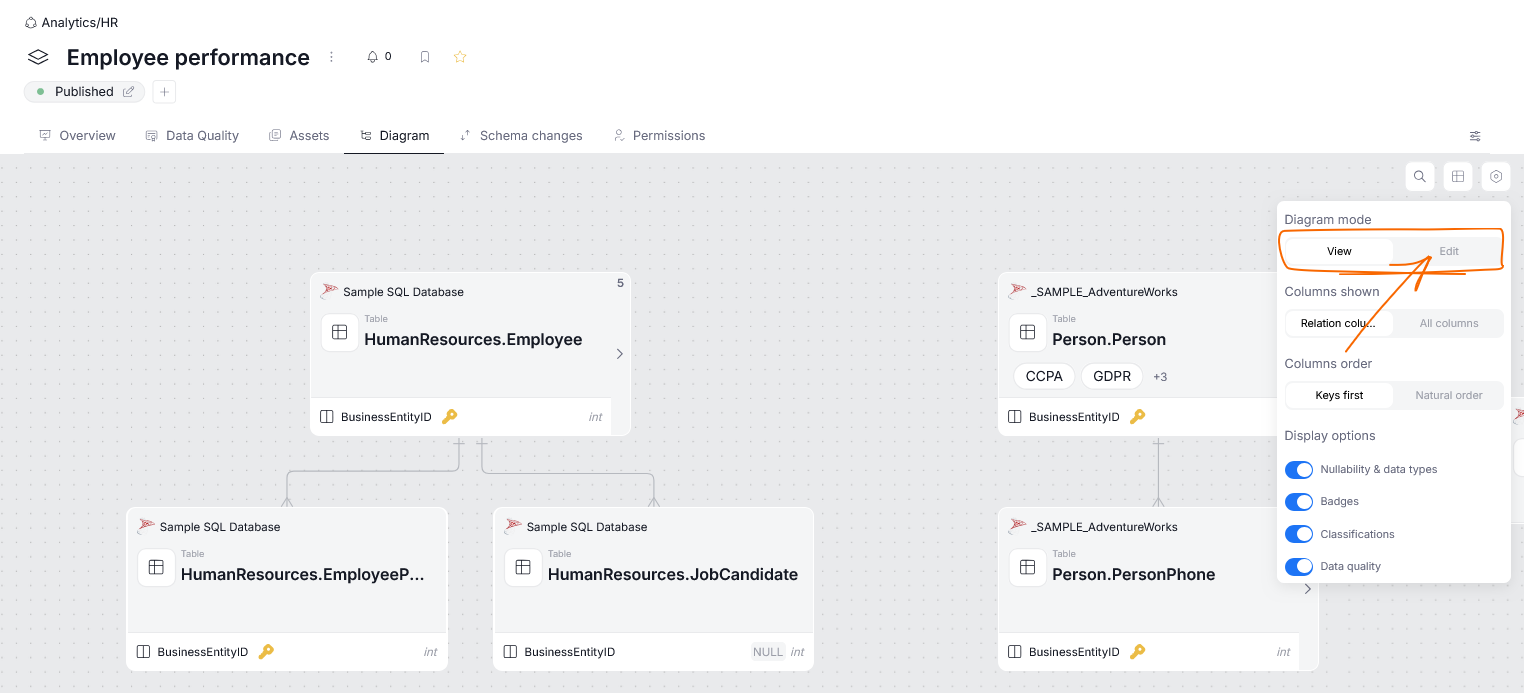Click the layers icon beside the Employee performance title
Image resolution: width=1524 pixels, height=693 pixels.
pyautogui.click(x=38, y=57)
